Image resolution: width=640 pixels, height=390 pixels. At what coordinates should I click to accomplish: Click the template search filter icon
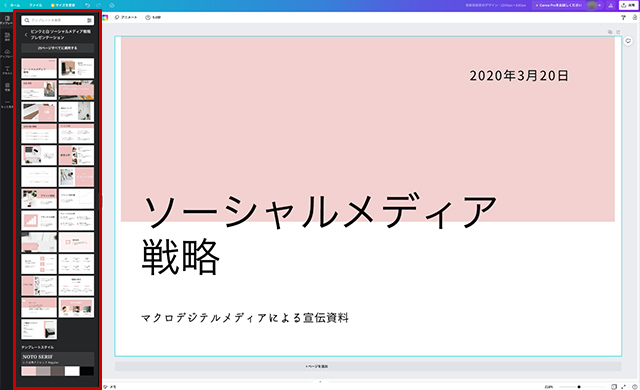point(89,20)
